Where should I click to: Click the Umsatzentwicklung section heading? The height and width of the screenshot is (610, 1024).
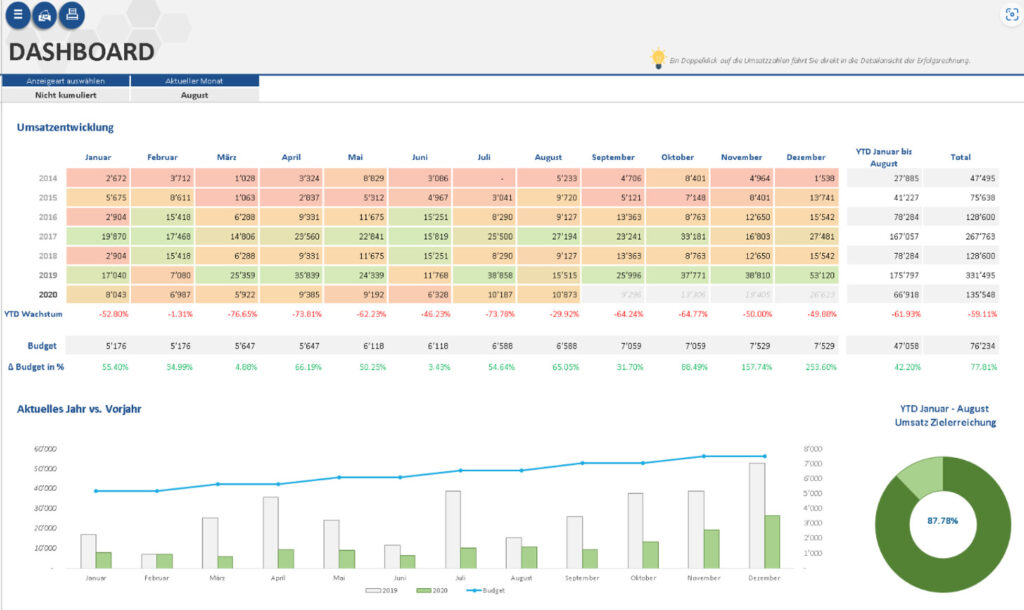[64, 127]
